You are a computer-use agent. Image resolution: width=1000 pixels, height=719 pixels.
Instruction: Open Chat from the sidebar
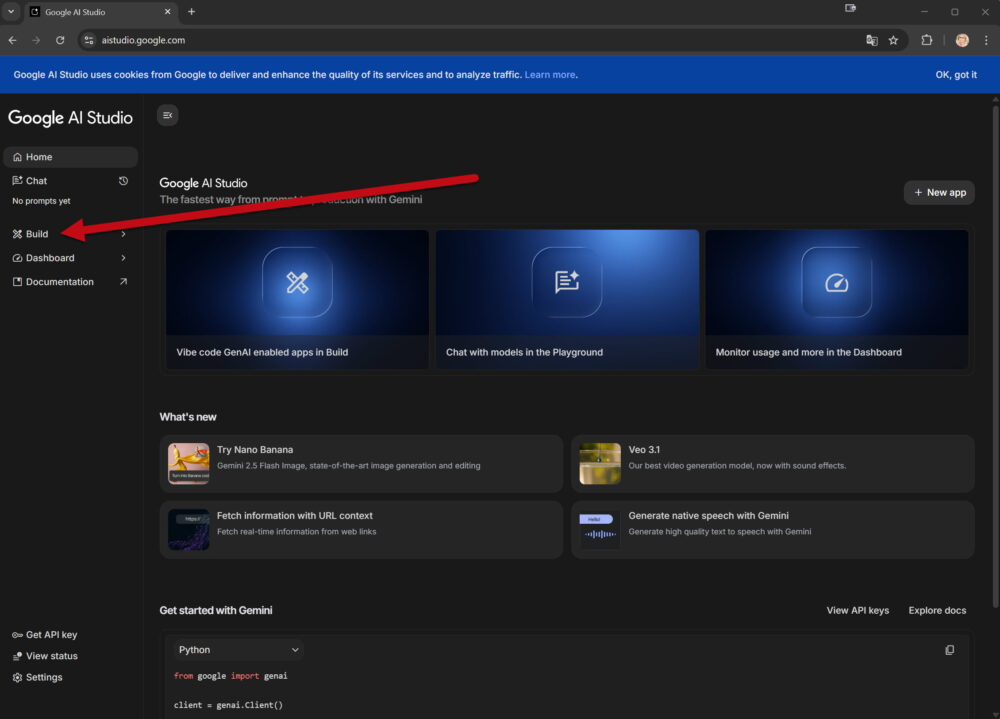pos(37,181)
